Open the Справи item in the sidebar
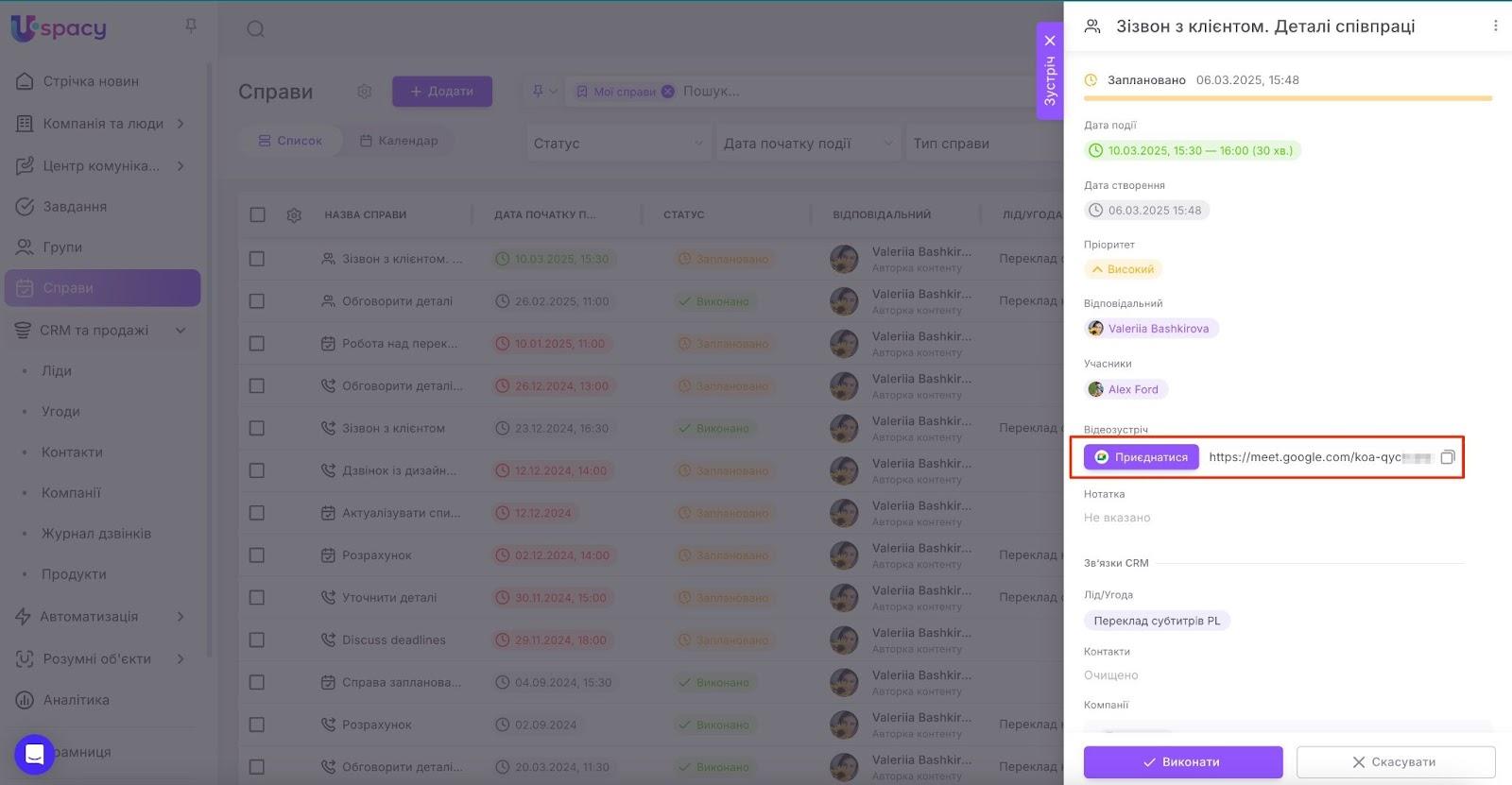This screenshot has height=785, width=1512. [x=102, y=288]
